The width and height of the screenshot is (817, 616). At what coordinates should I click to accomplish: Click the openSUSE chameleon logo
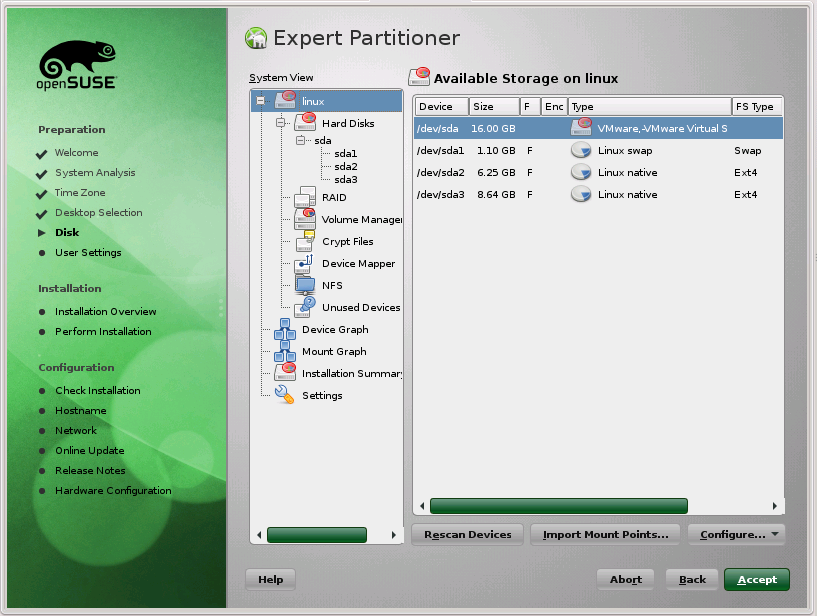coord(77,65)
